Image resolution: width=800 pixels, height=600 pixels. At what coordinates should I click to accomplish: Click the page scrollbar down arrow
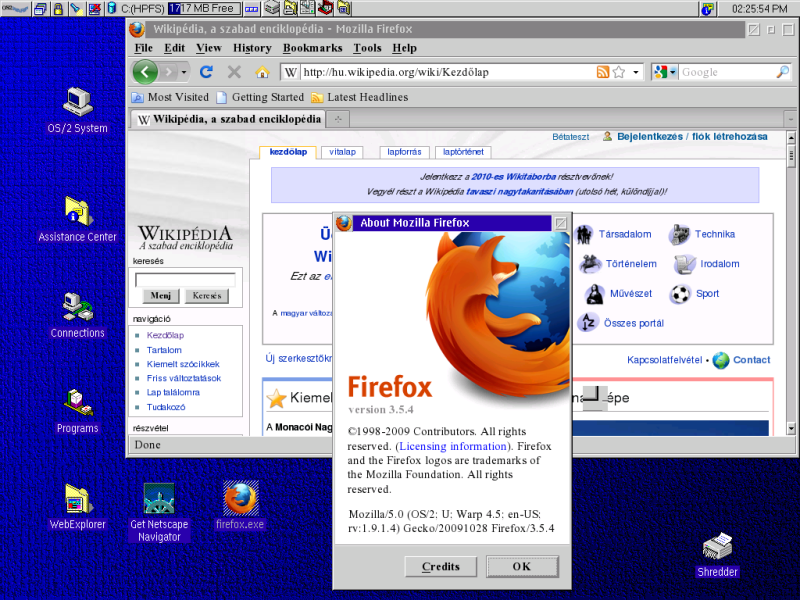(791, 428)
